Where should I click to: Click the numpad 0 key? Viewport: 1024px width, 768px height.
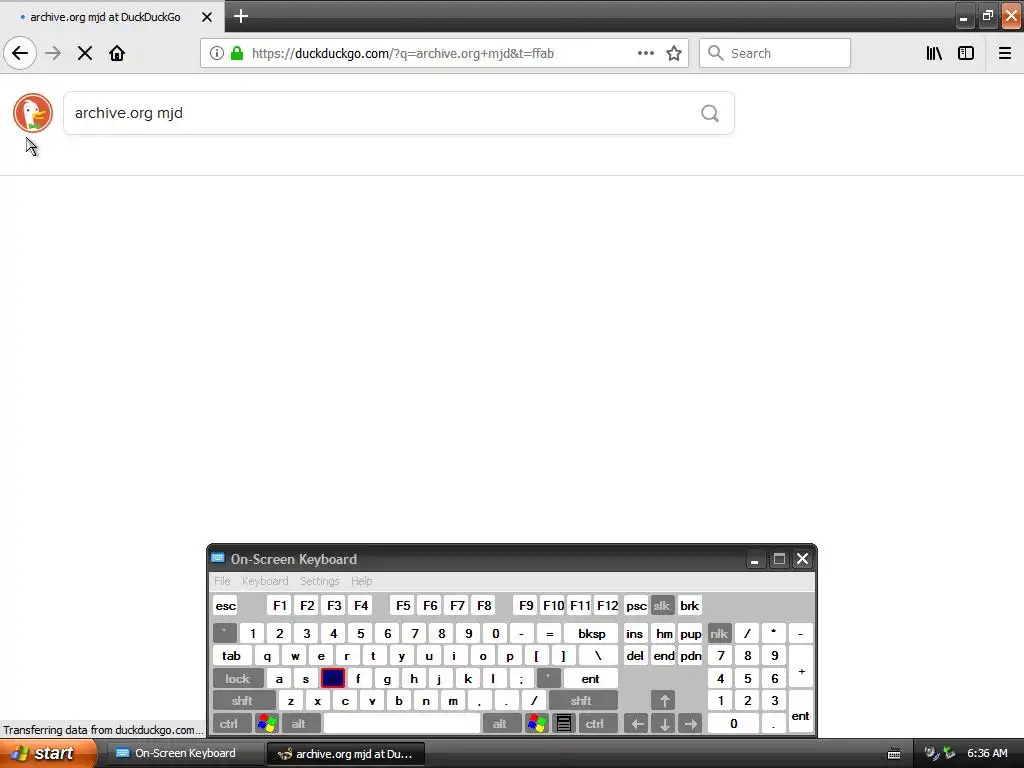coord(733,724)
